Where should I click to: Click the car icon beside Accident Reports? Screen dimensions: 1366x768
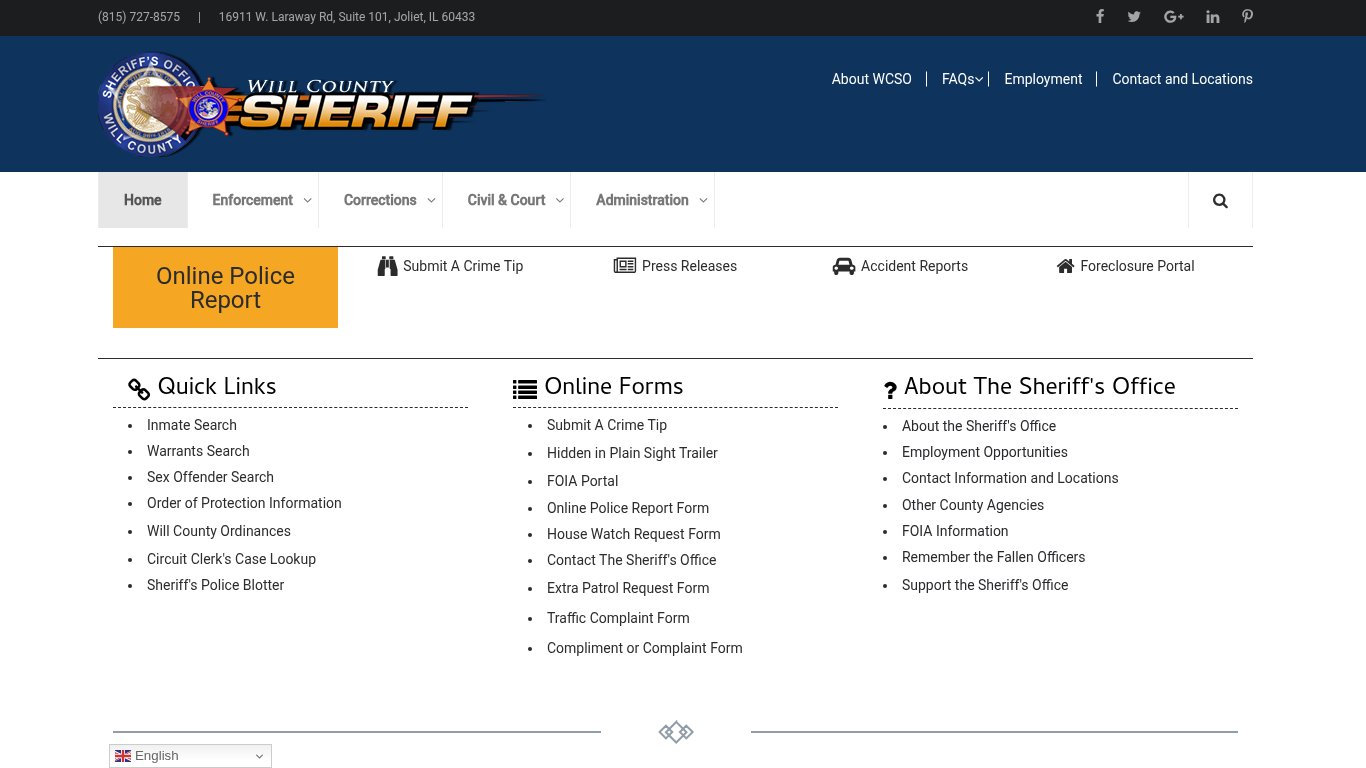point(844,266)
